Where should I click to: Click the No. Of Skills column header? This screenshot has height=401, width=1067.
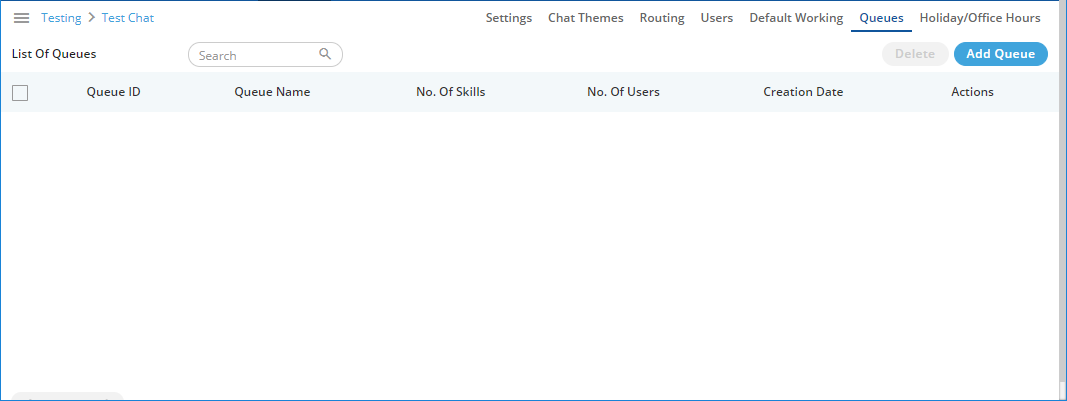click(x=450, y=92)
